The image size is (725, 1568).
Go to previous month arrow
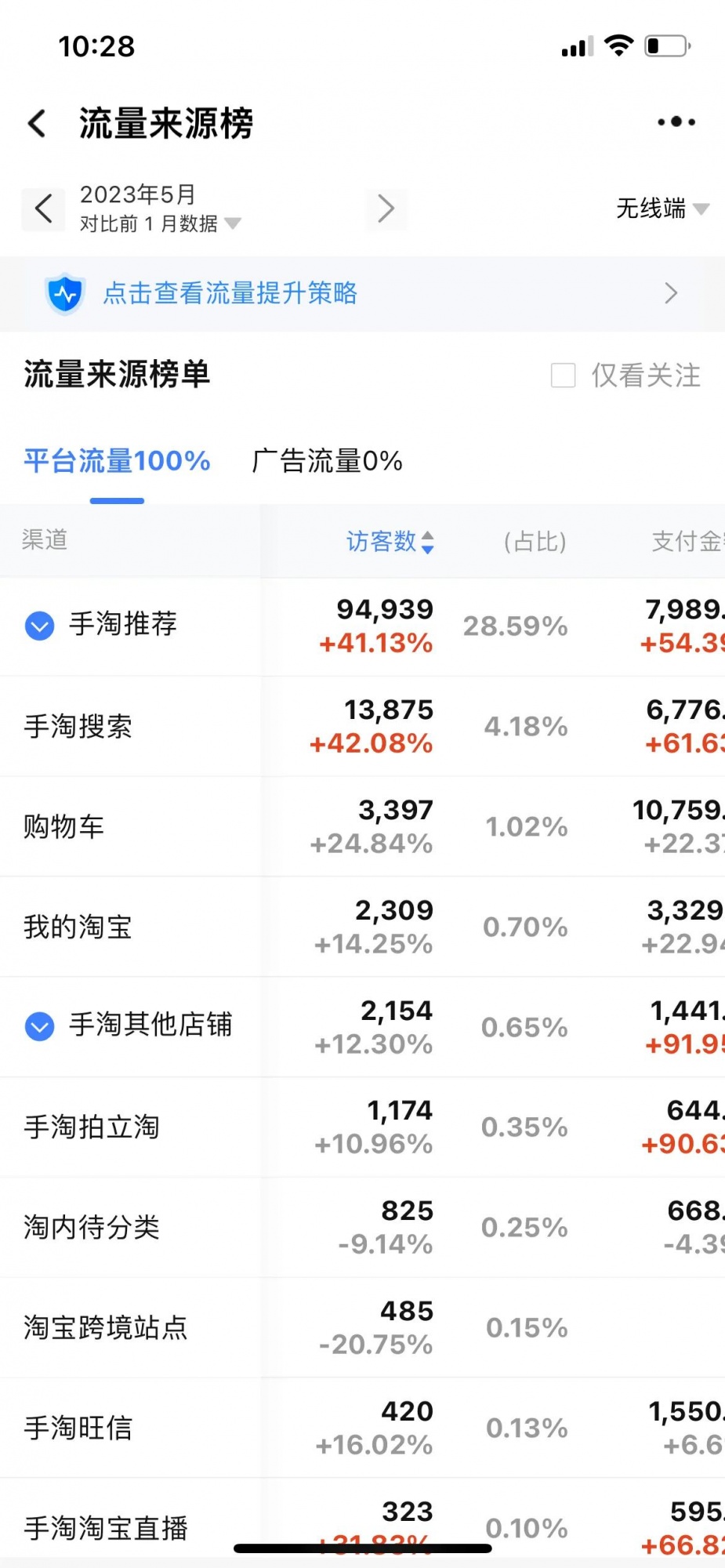pyautogui.click(x=43, y=209)
